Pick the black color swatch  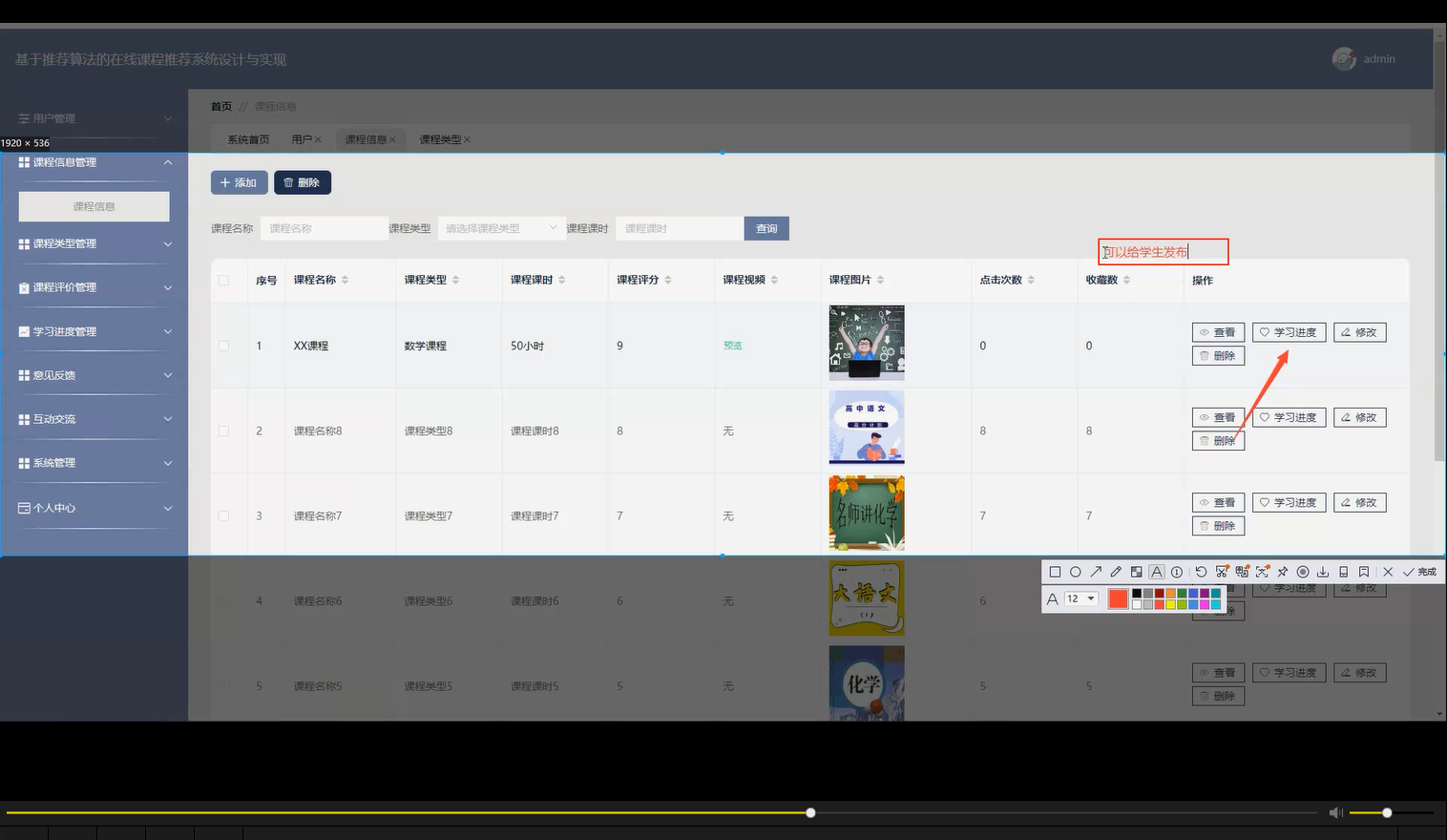(x=1137, y=594)
